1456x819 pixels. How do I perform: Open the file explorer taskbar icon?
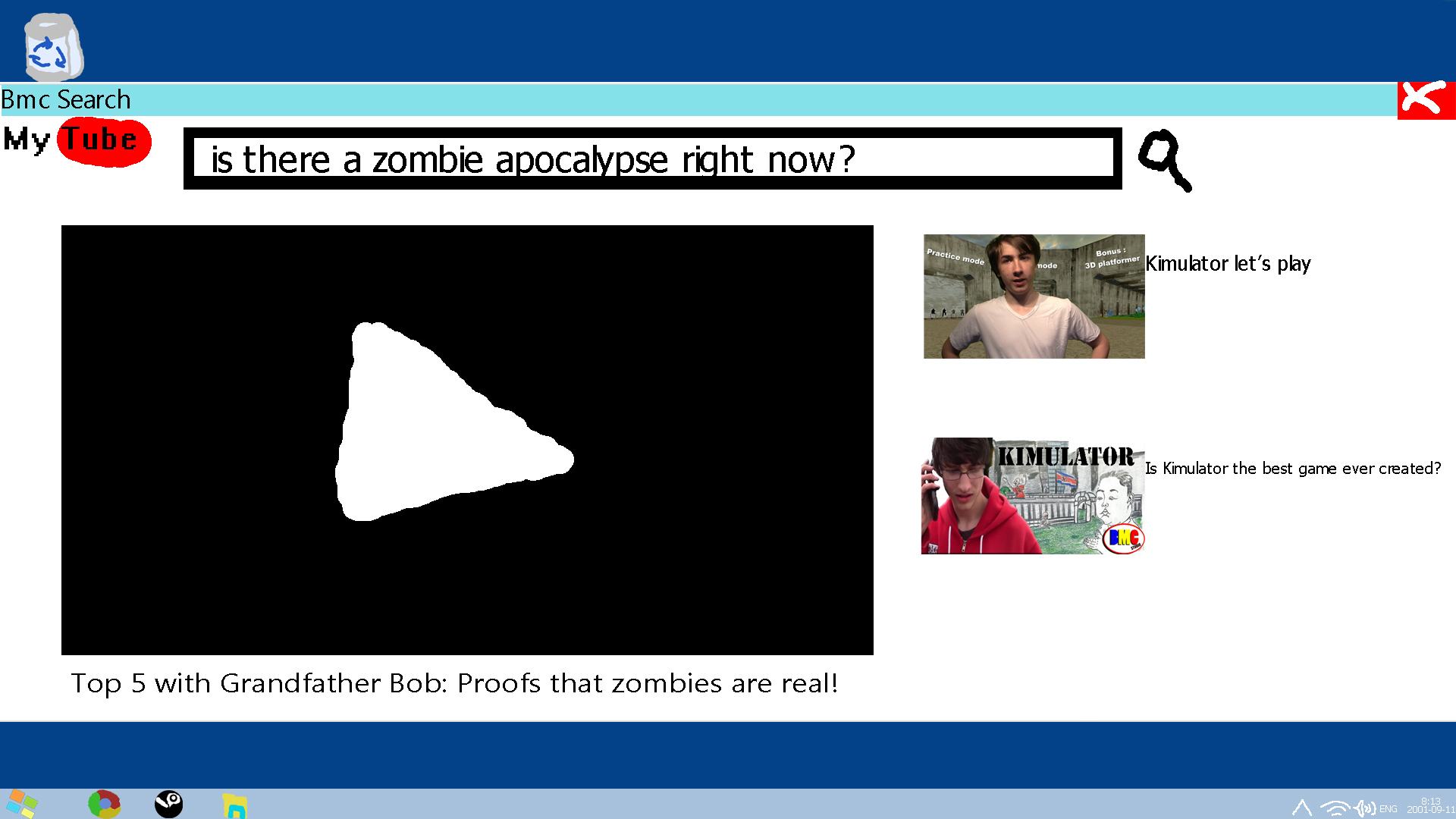234,805
